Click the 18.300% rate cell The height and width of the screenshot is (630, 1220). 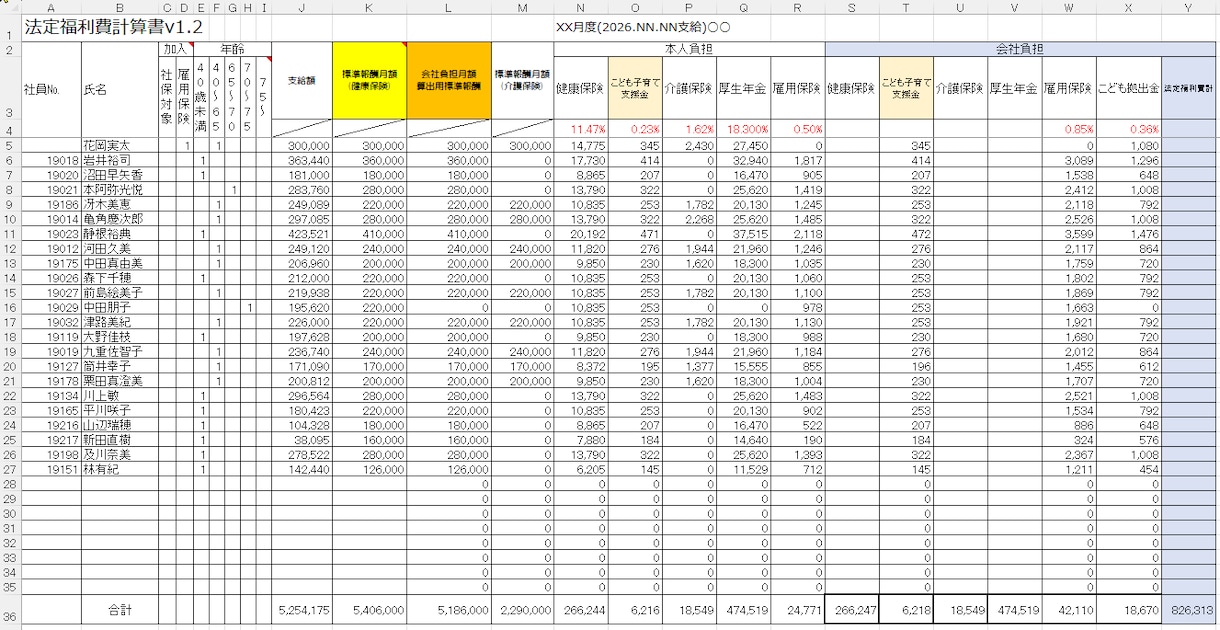coord(742,129)
